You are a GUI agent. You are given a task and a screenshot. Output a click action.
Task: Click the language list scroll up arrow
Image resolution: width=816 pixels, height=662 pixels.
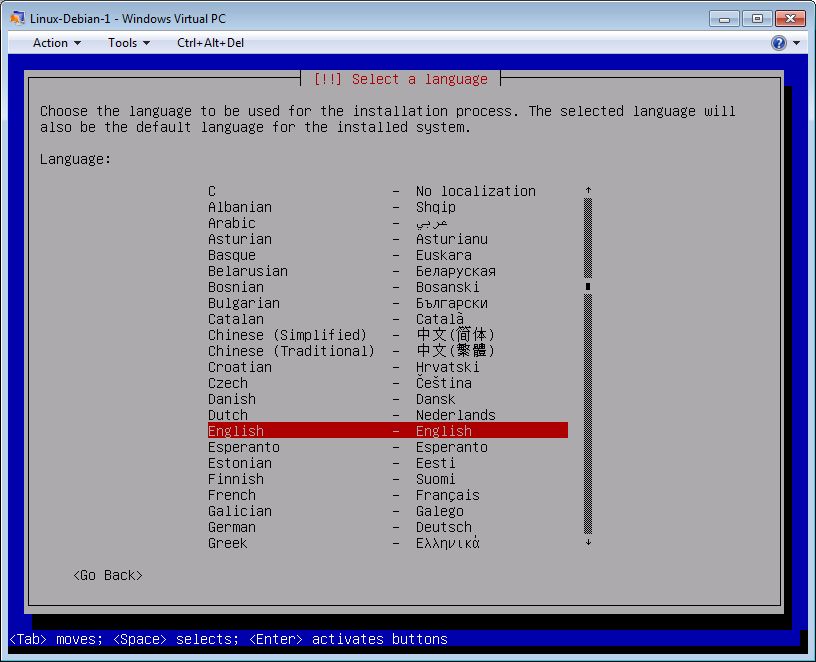(x=588, y=190)
